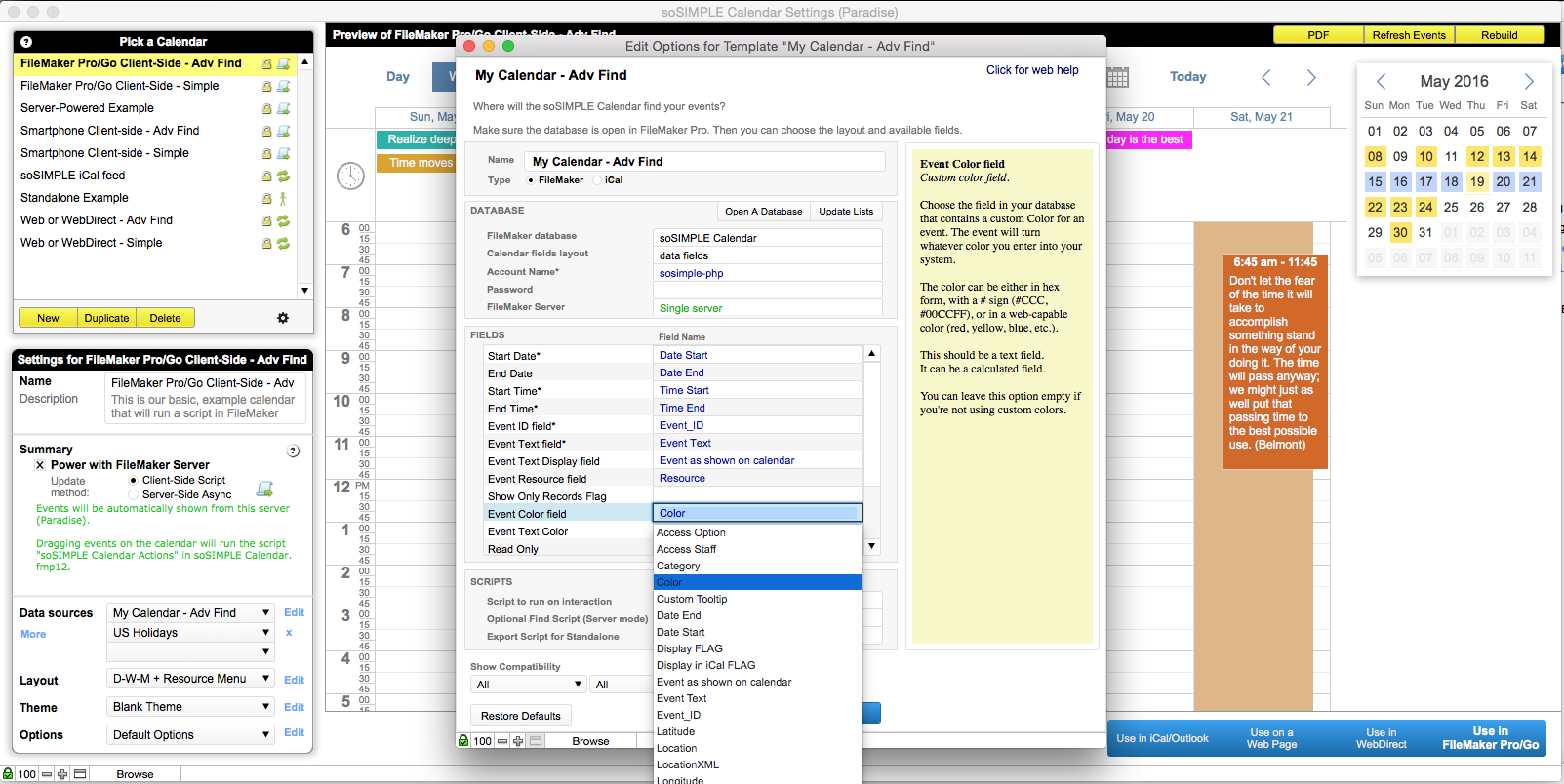Click the Update Lists button

pos(846,212)
